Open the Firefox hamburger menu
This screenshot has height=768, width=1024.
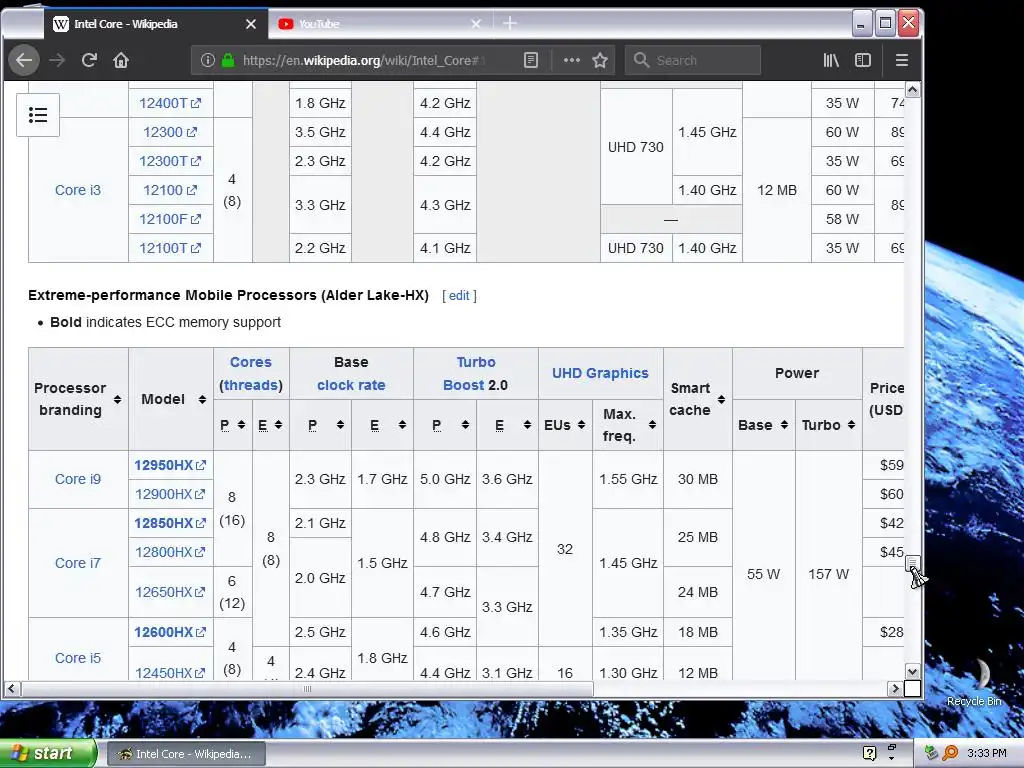pyautogui.click(x=902, y=60)
